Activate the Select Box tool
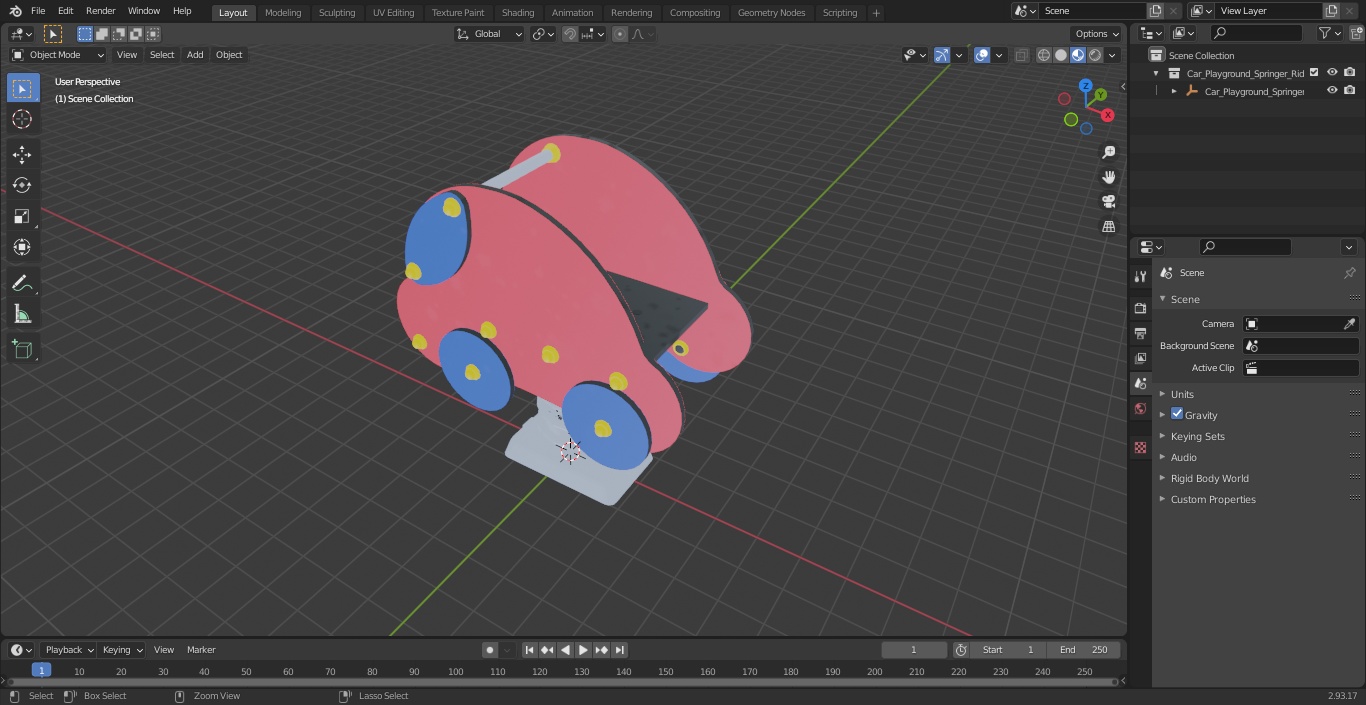 22,88
